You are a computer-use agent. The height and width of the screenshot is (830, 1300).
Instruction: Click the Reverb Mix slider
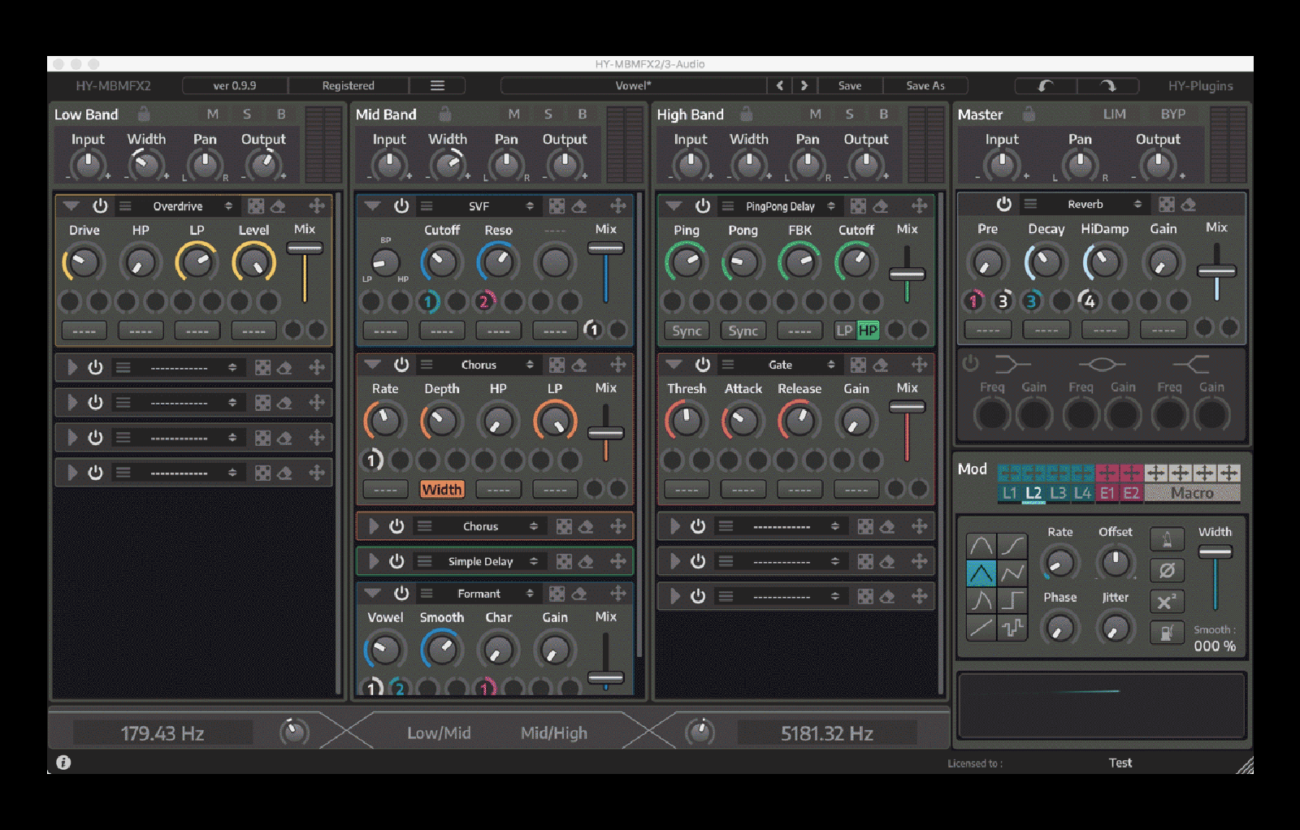click(1216, 269)
